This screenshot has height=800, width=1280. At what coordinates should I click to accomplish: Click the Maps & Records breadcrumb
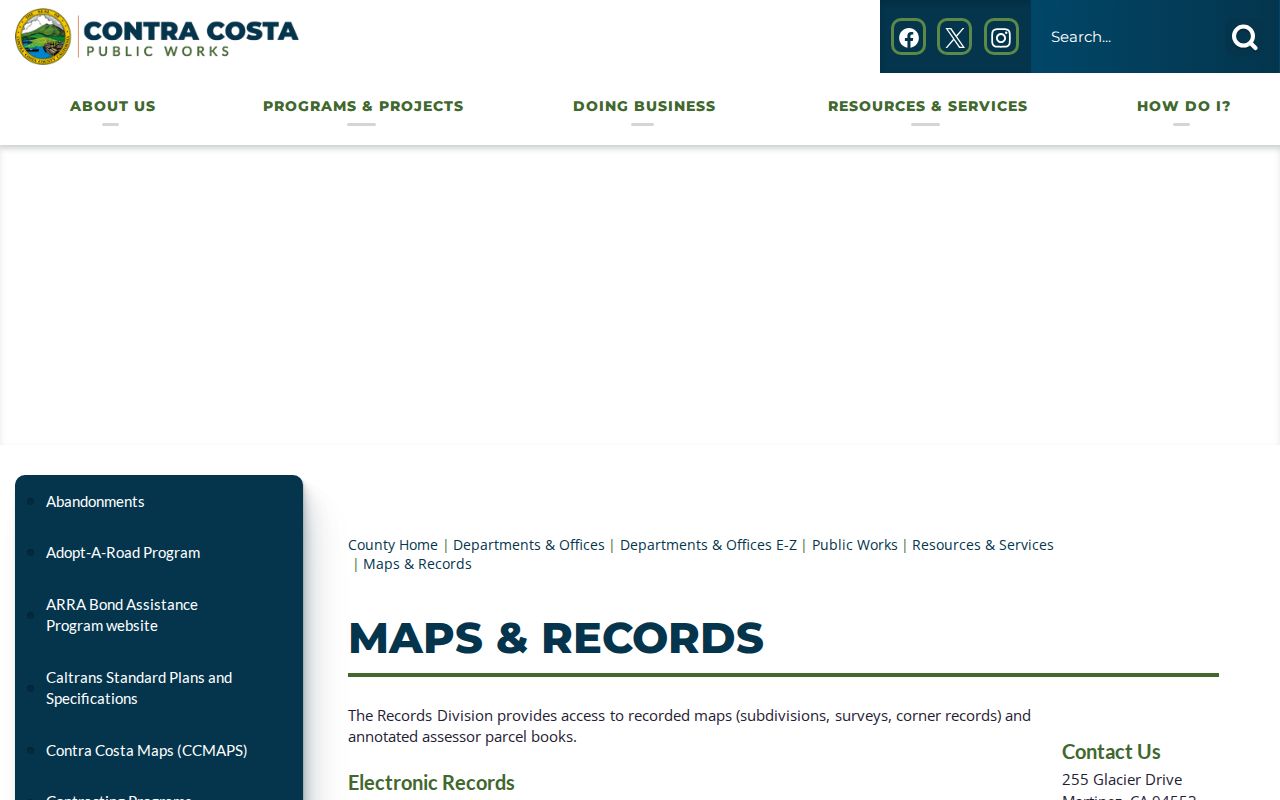(417, 564)
